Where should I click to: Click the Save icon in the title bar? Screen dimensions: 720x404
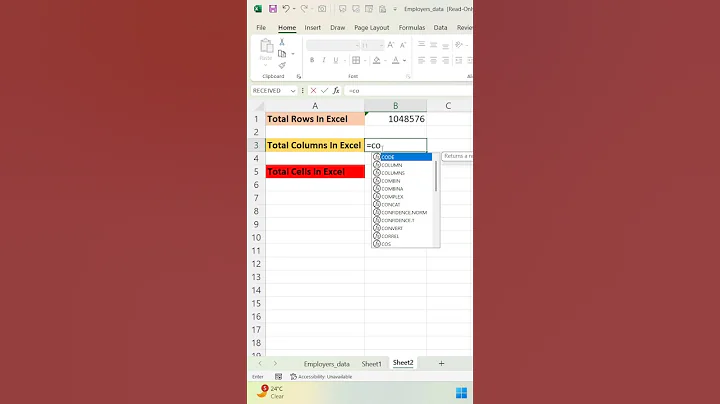pyautogui.click(x=273, y=9)
